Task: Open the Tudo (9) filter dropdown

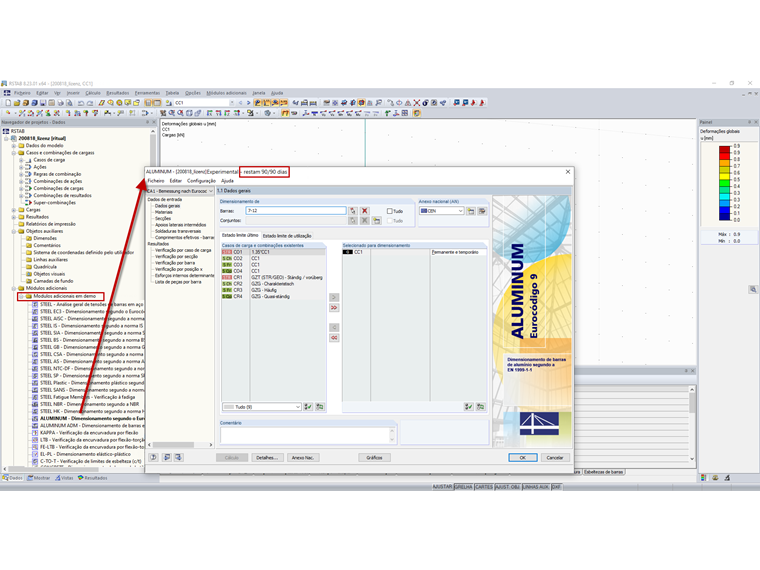Action: coord(298,407)
